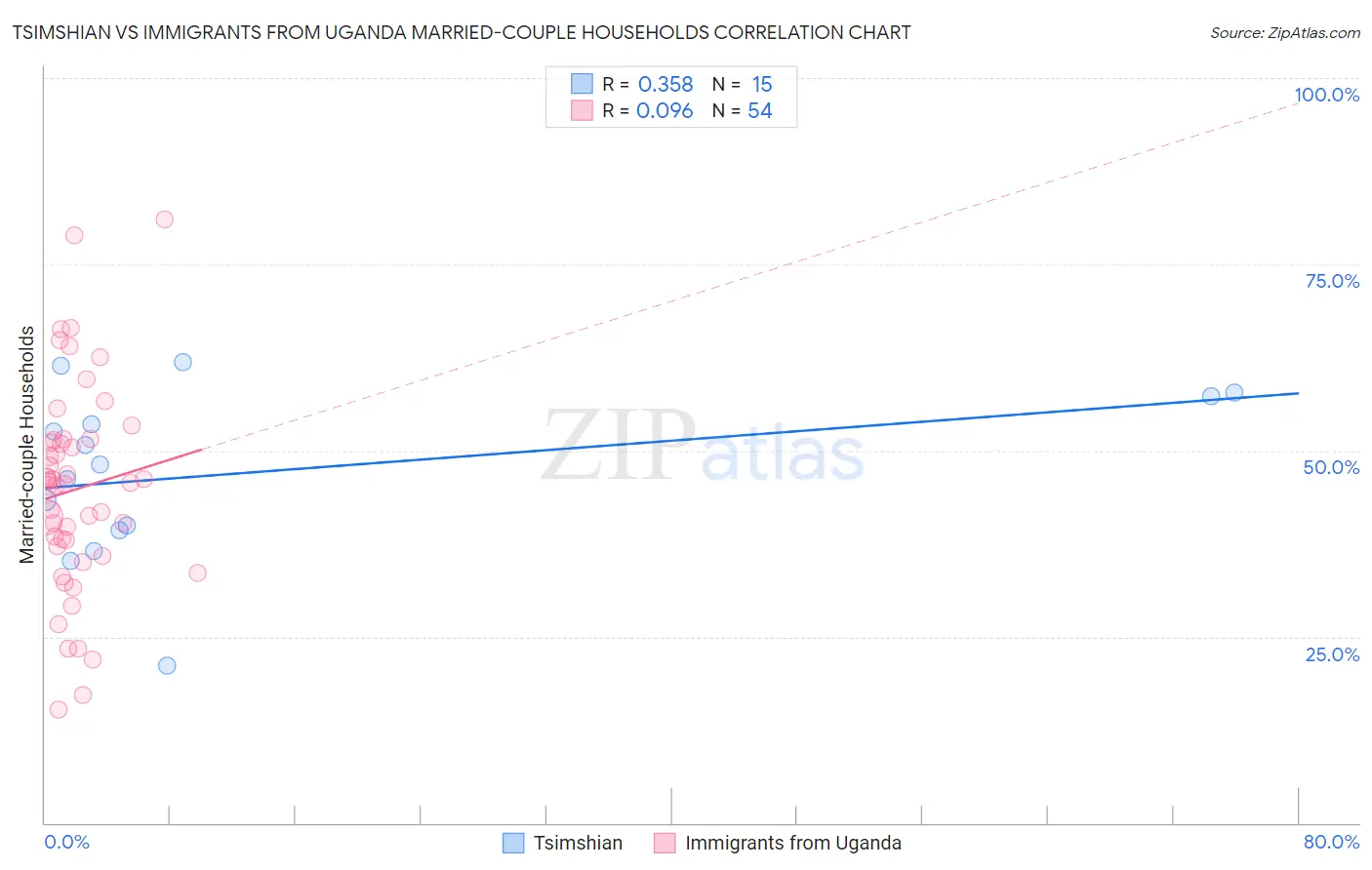
Task: Click the N = 54 value in legend
Action: coord(743,110)
